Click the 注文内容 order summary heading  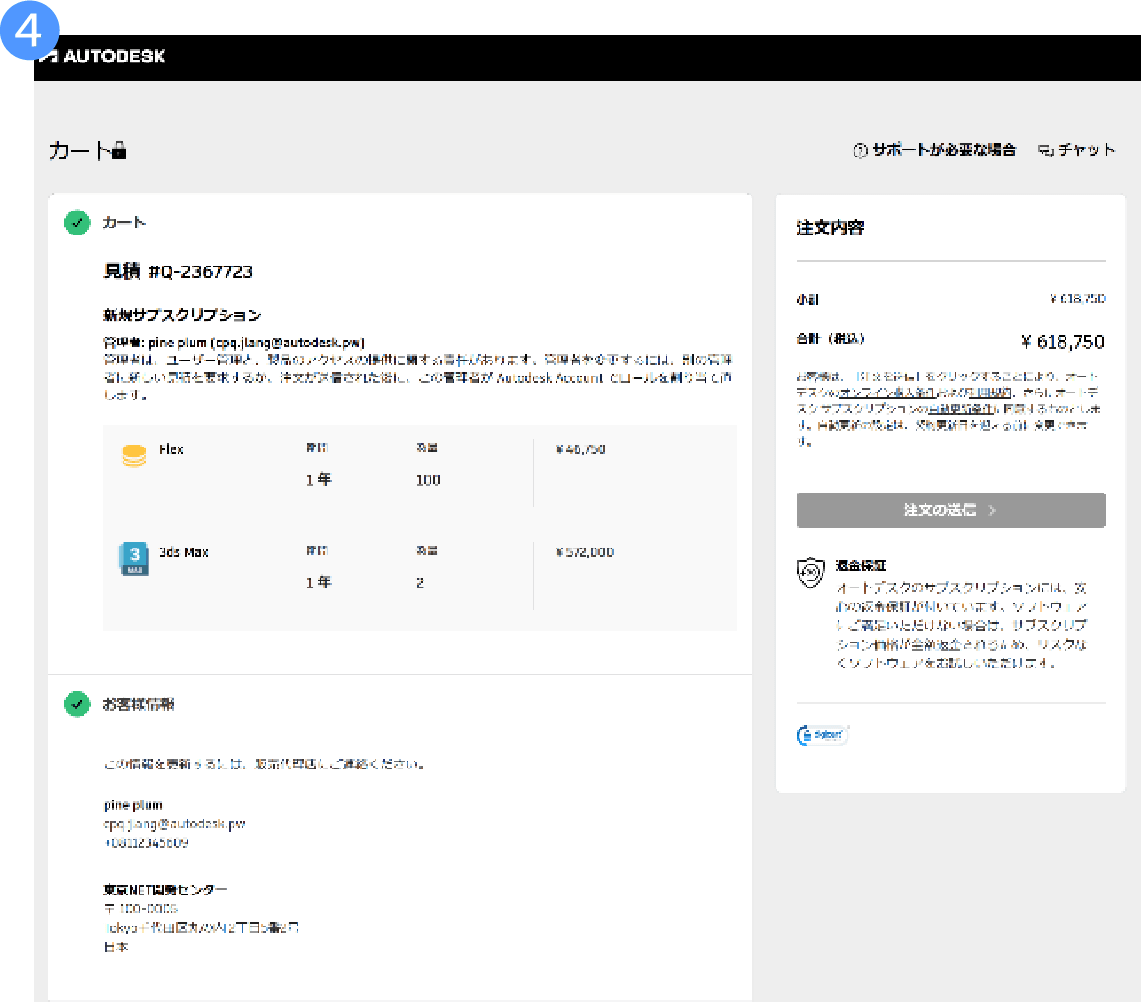point(830,227)
